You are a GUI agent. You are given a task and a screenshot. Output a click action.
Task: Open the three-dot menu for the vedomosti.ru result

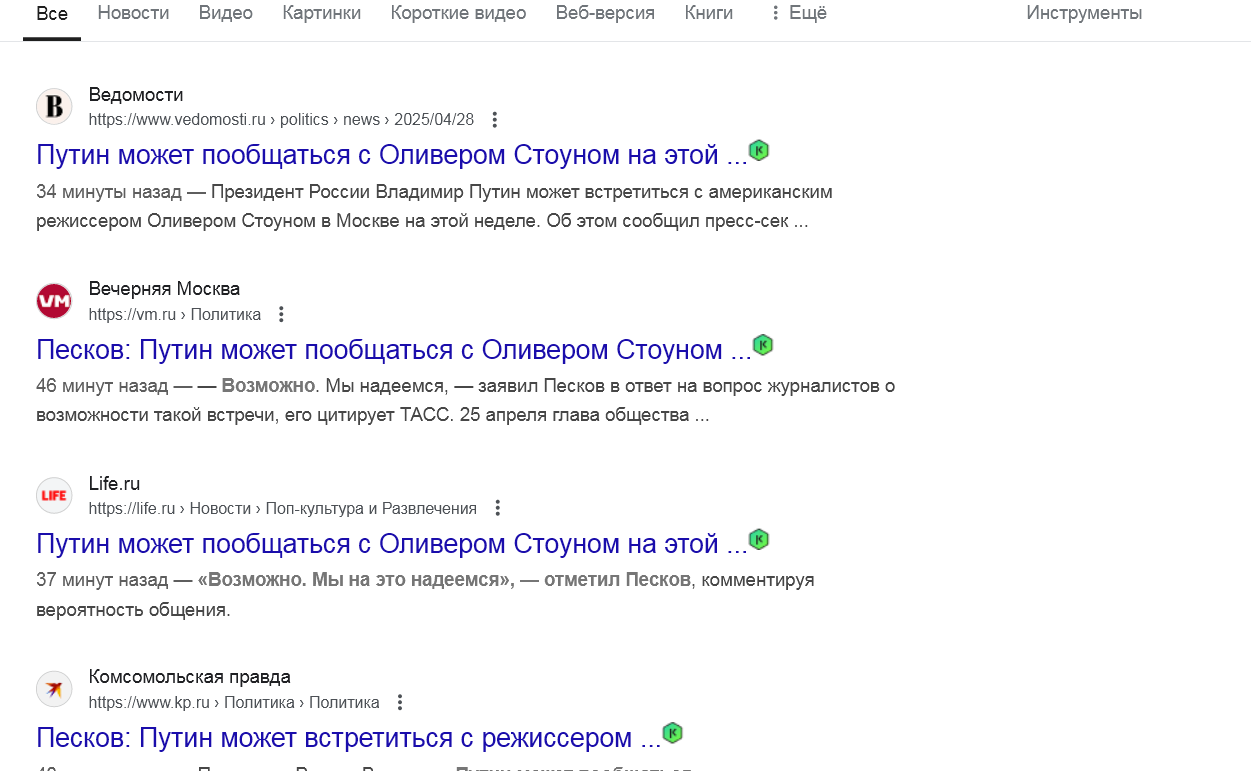494,120
